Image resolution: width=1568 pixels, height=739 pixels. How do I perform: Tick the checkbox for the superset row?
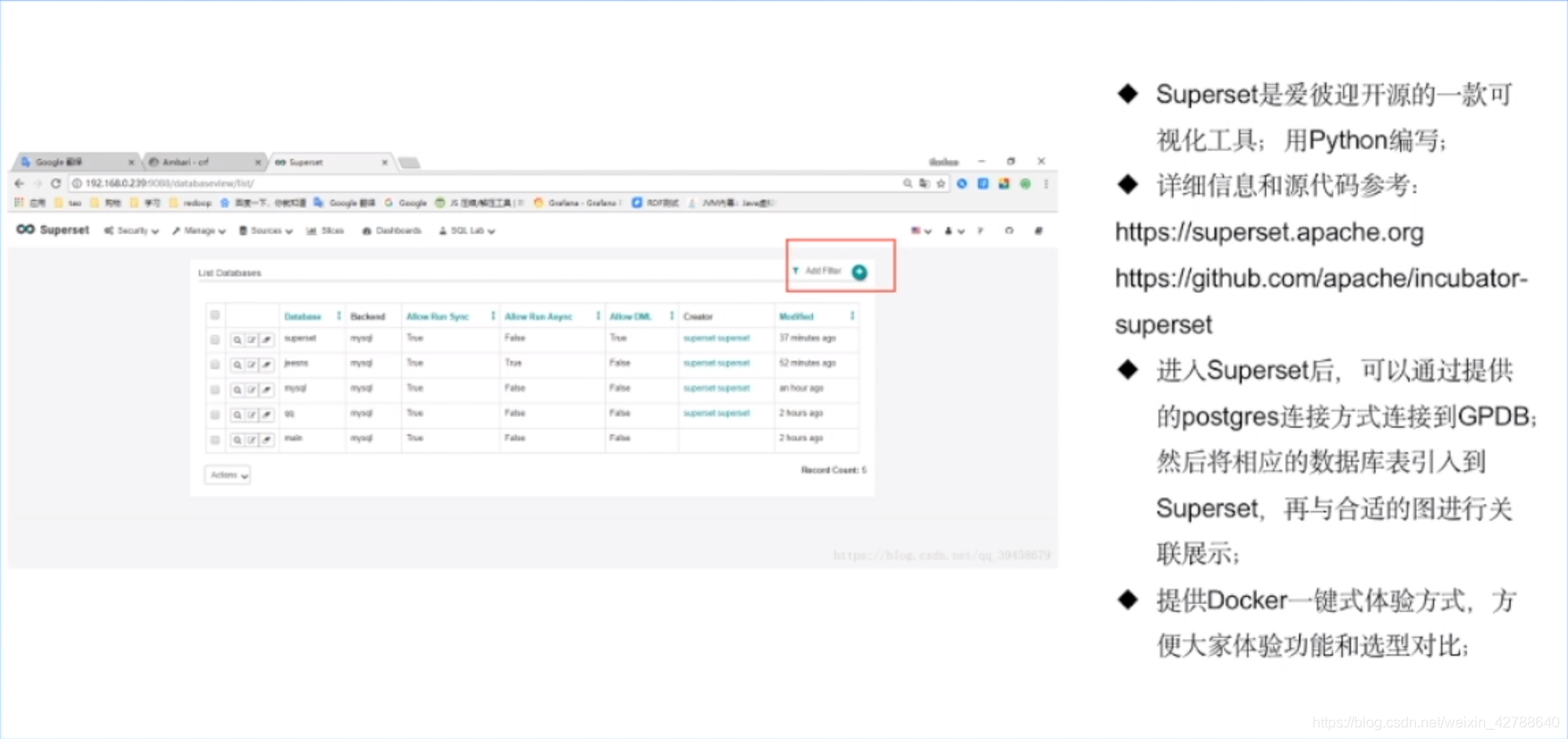(x=215, y=339)
